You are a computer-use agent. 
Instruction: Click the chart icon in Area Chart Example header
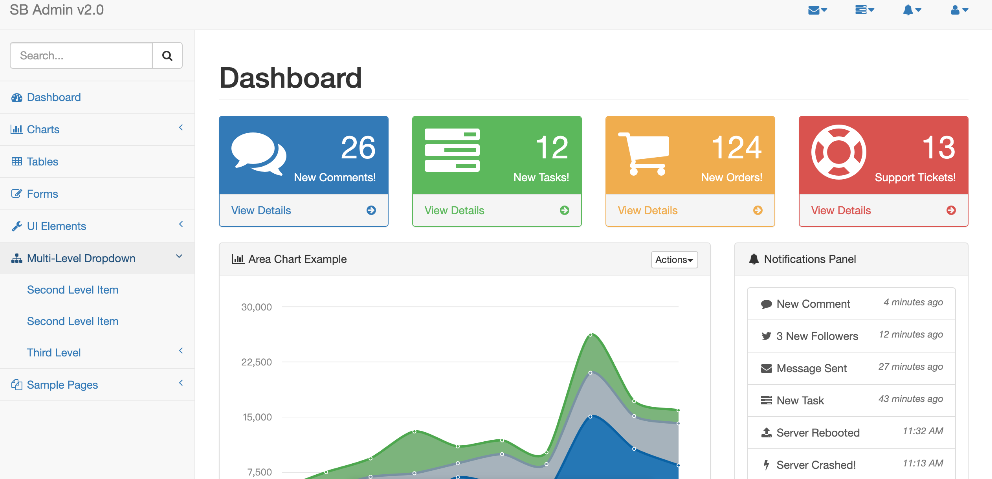[238, 259]
